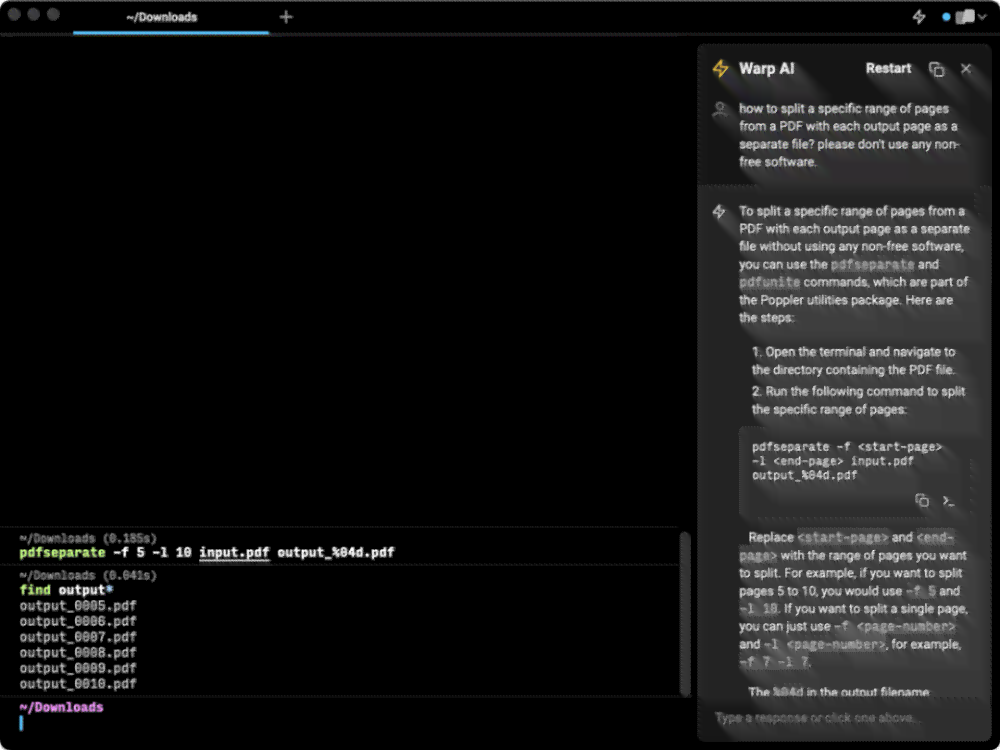The image size is (1000, 750).
Task: Click the underlined input.pdf argument
Action: tap(235, 552)
